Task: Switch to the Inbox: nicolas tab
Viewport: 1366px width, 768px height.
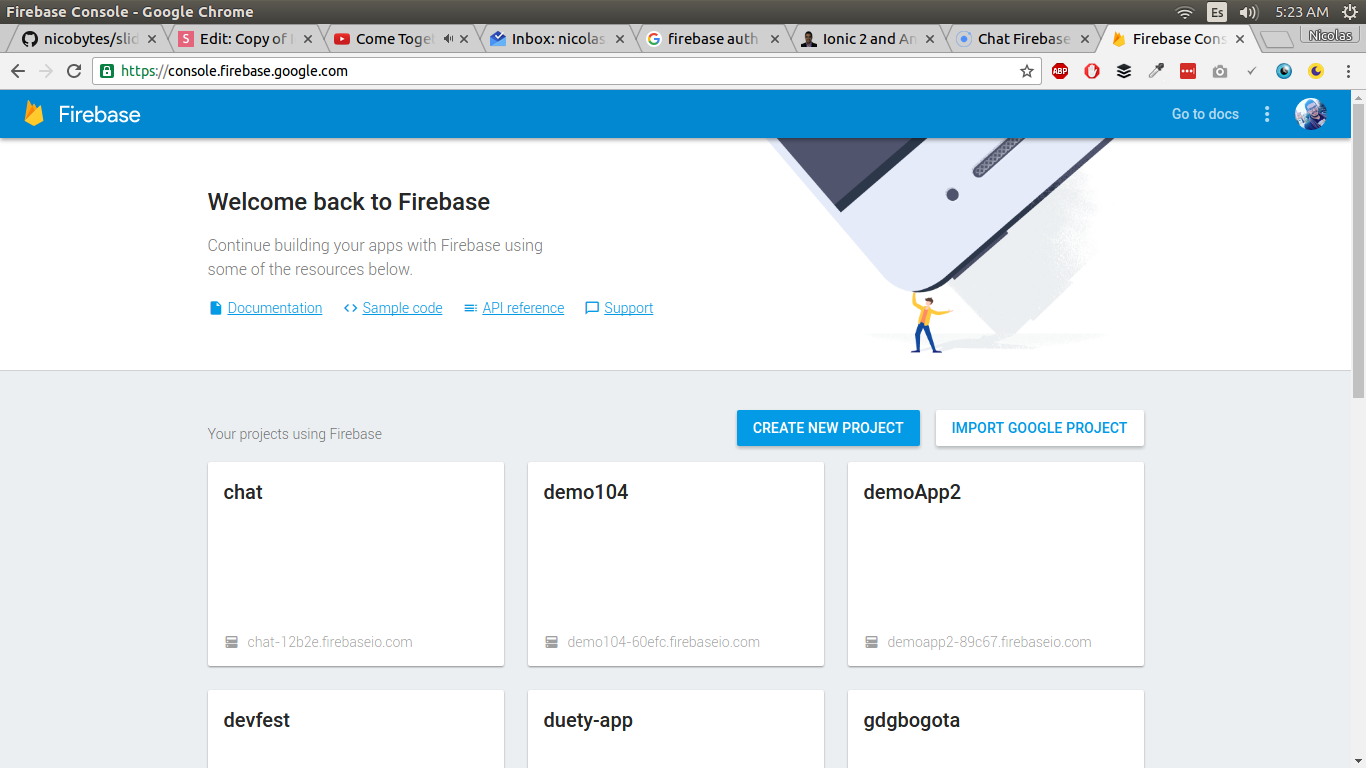Action: click(x=557, y=39)
